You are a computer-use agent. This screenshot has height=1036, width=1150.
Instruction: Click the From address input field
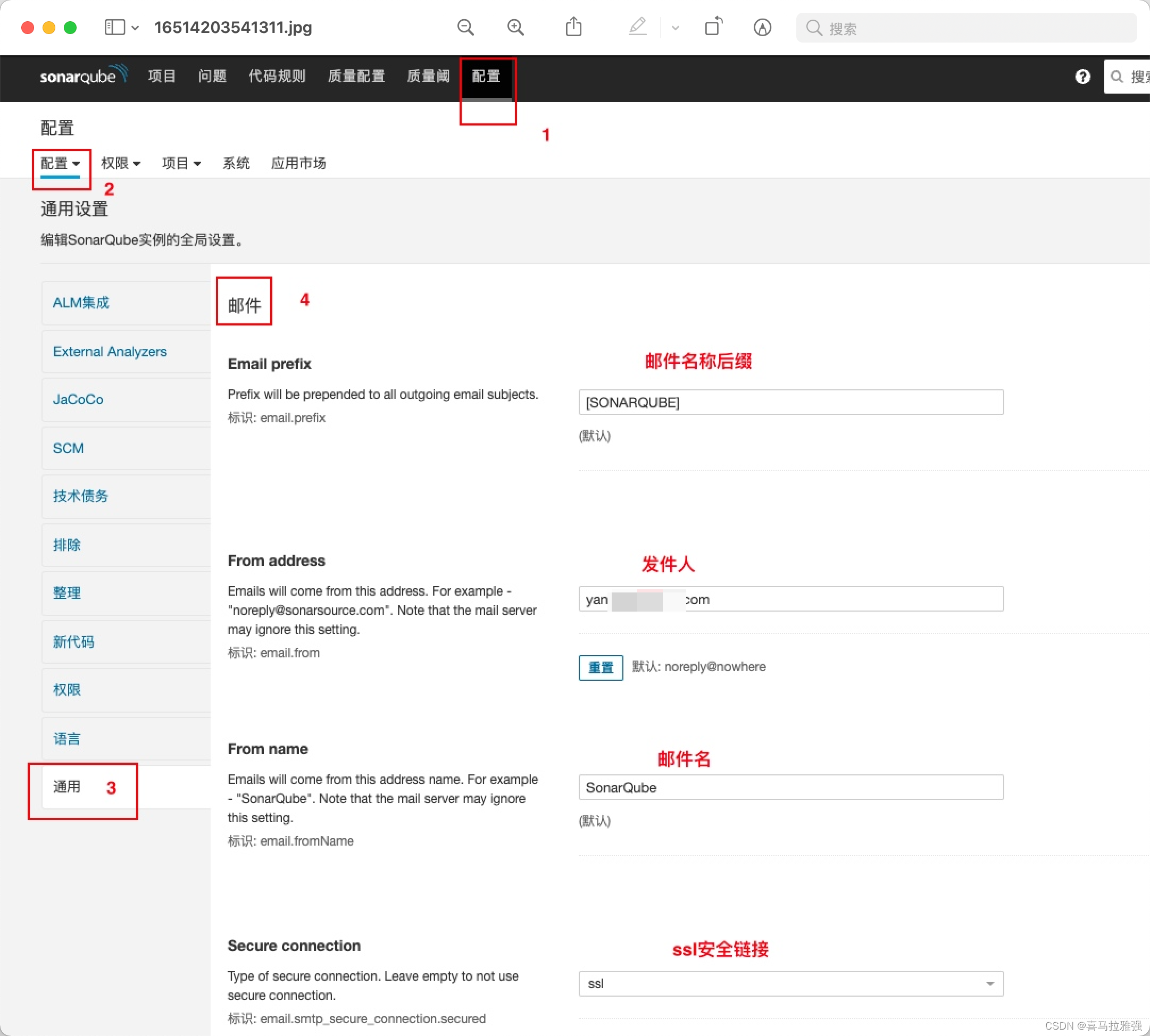pos(791,599)
